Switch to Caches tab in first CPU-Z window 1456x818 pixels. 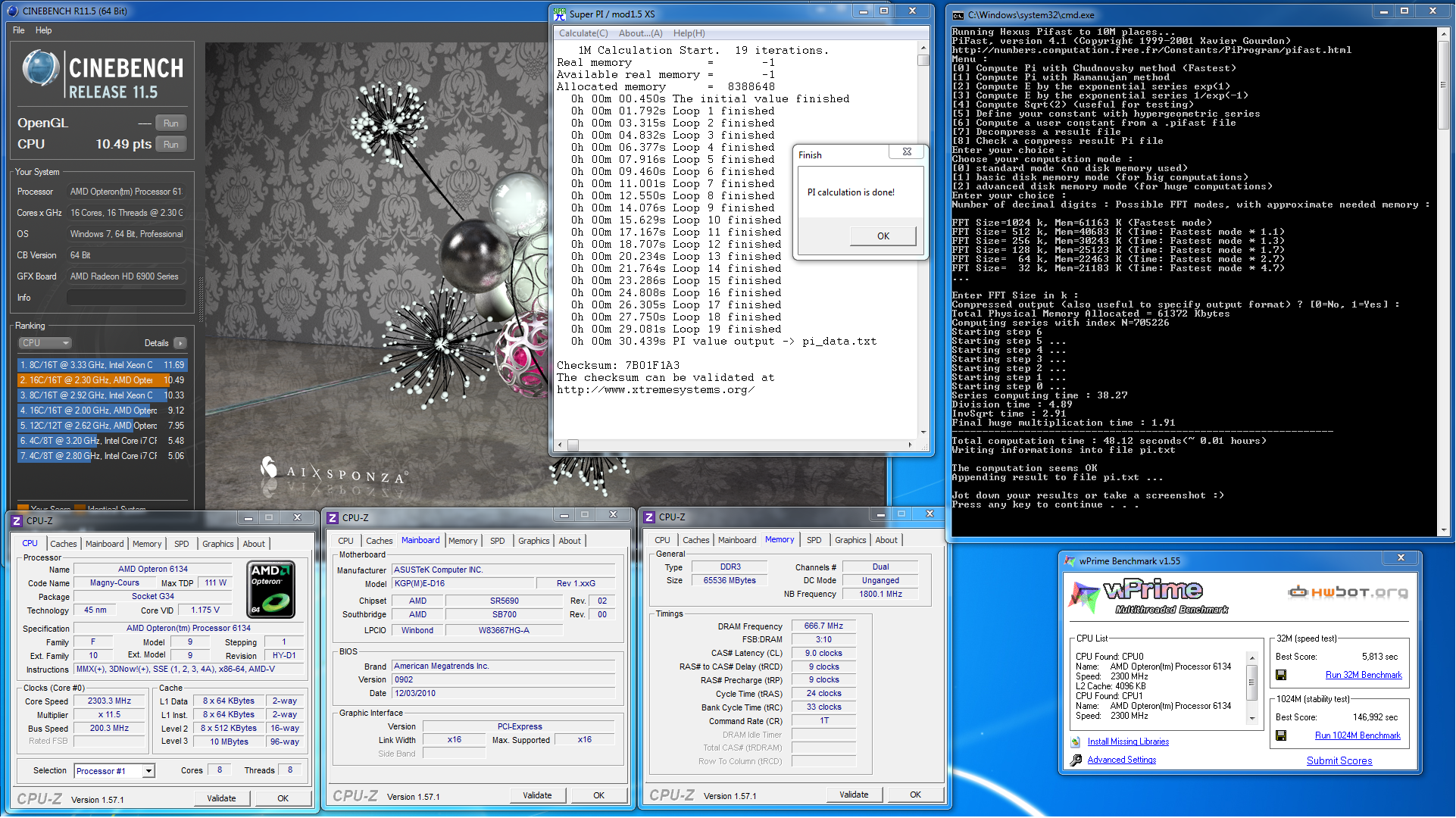pyautogui.click(x=64, y=544)
